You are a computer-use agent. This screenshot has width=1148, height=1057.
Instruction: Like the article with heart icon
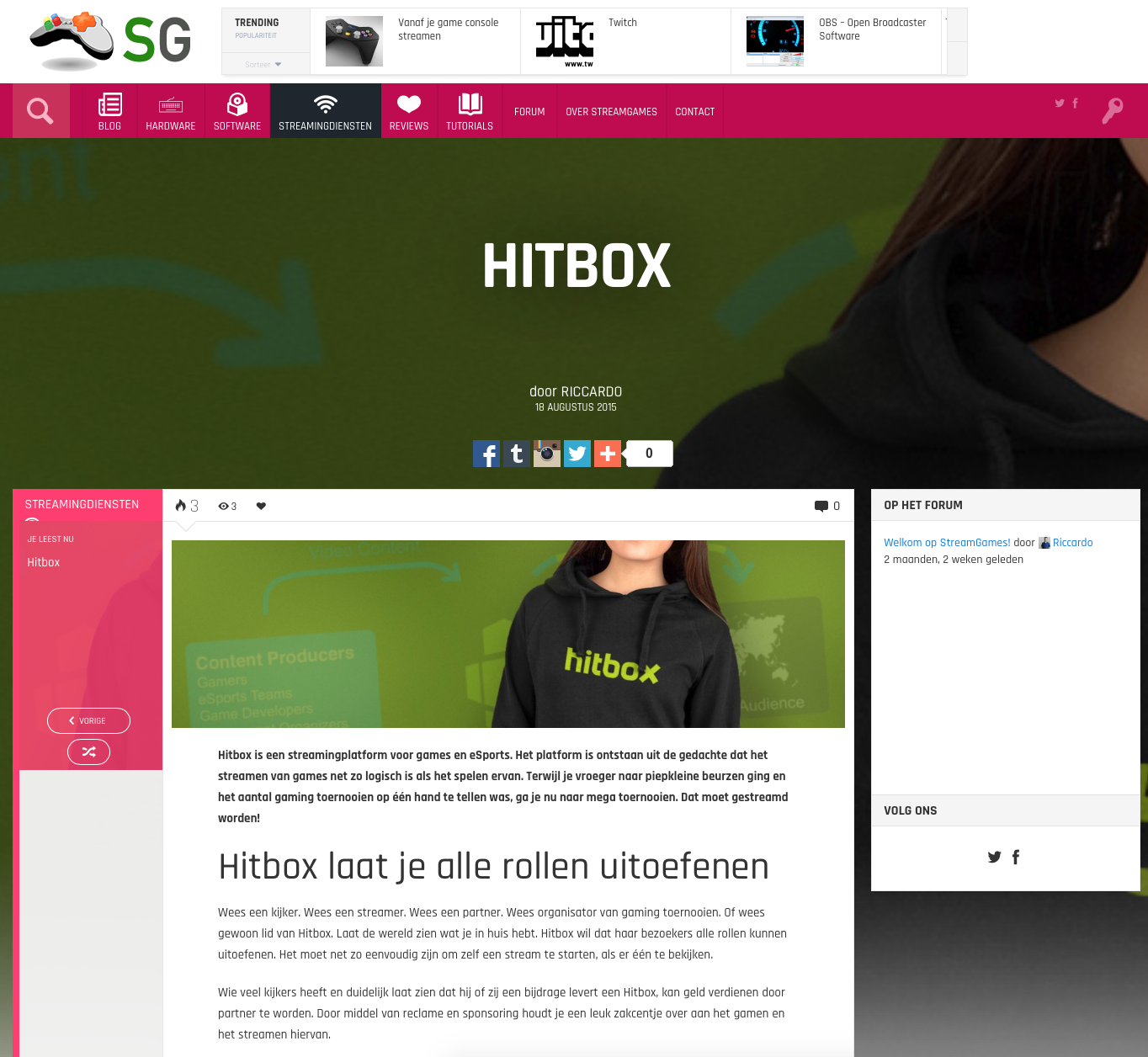point(261,506)
